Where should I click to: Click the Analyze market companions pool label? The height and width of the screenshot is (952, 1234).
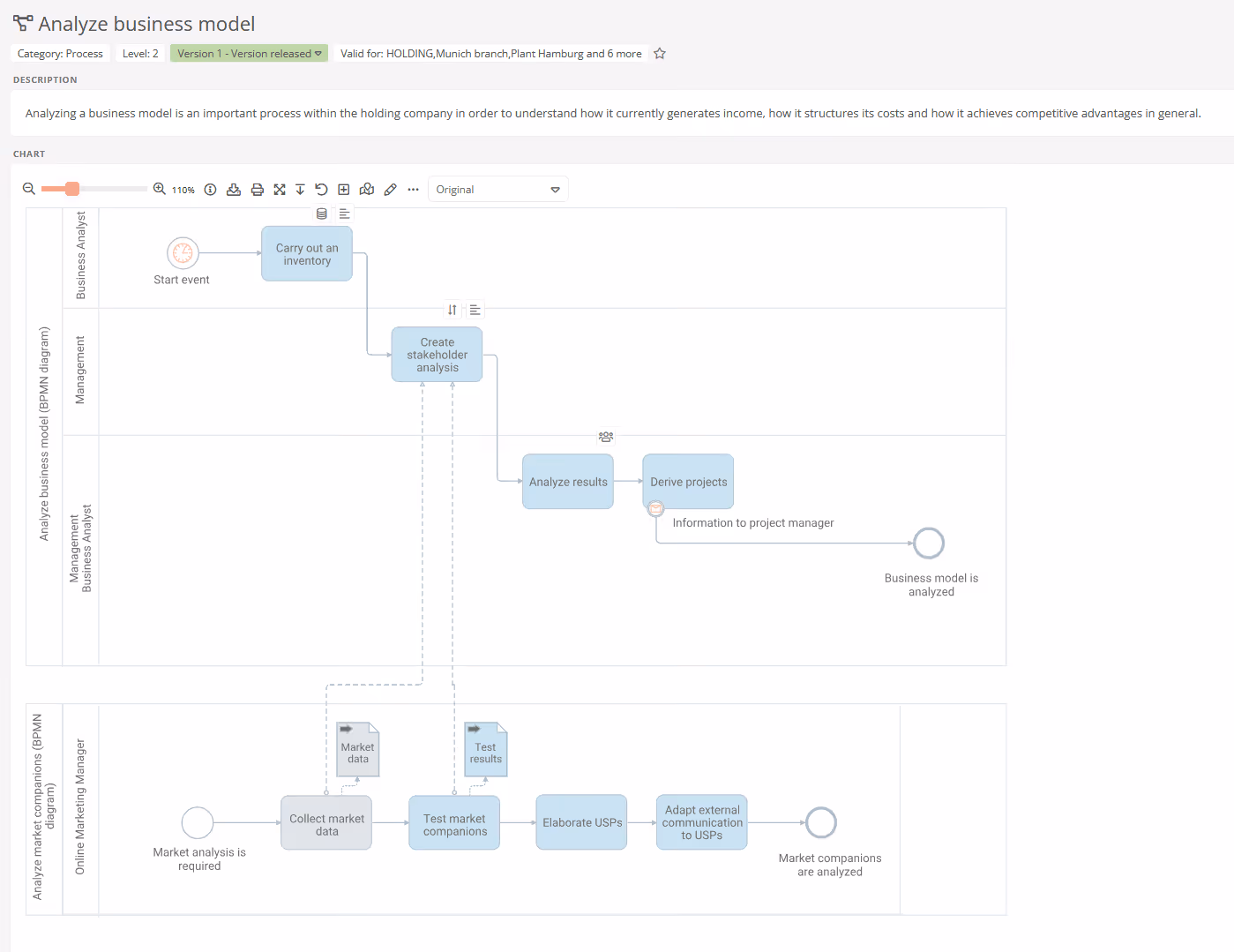click(43, 807)
